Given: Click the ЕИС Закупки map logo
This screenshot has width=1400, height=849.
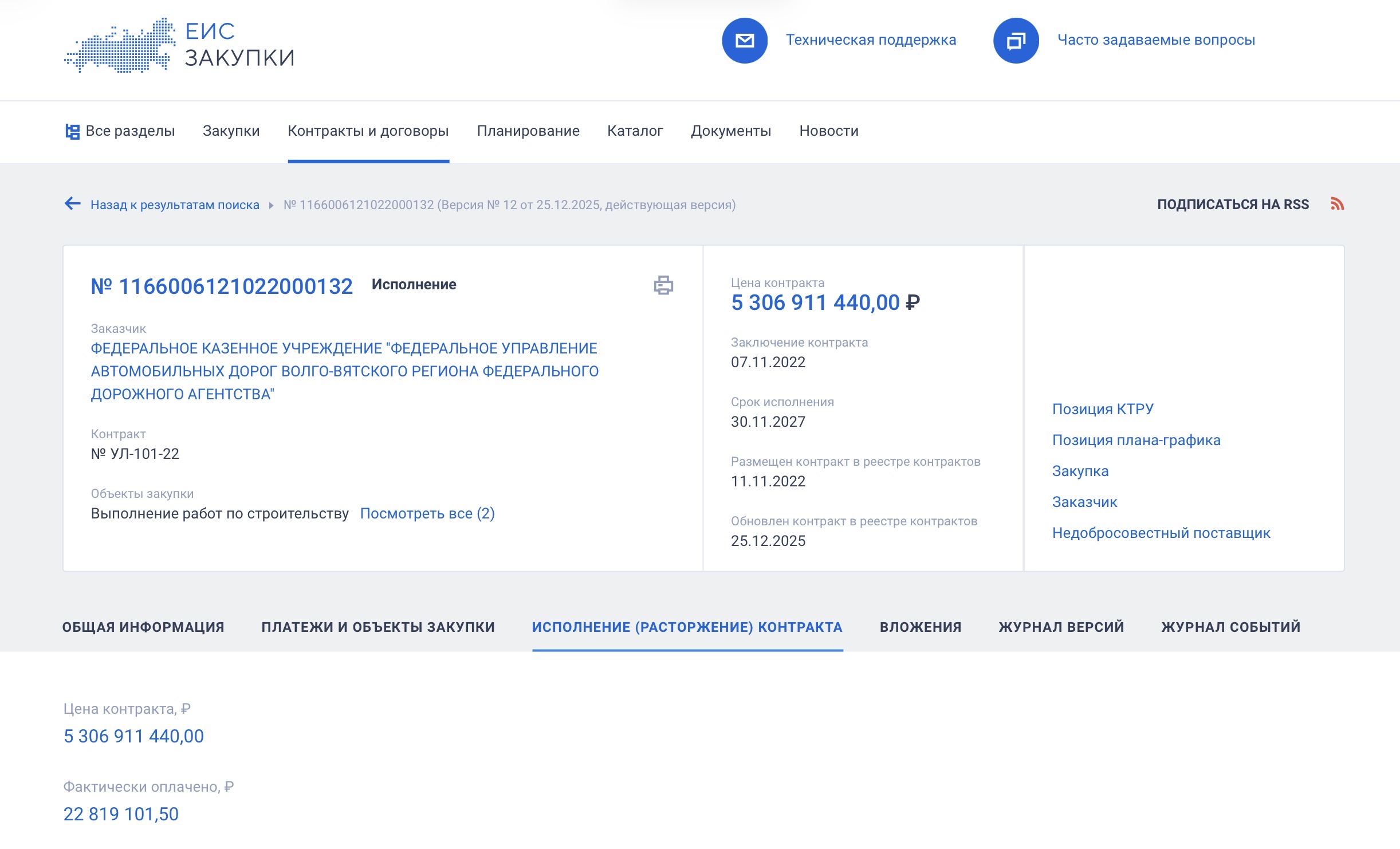Looking at the screenshot, I should 120,46.
